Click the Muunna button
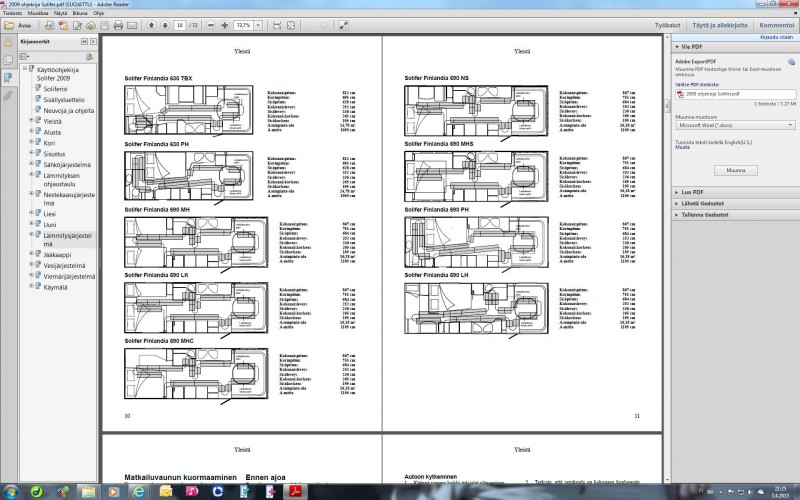The width and height of the screenshot is (800, 500). (x=735, y=171)
